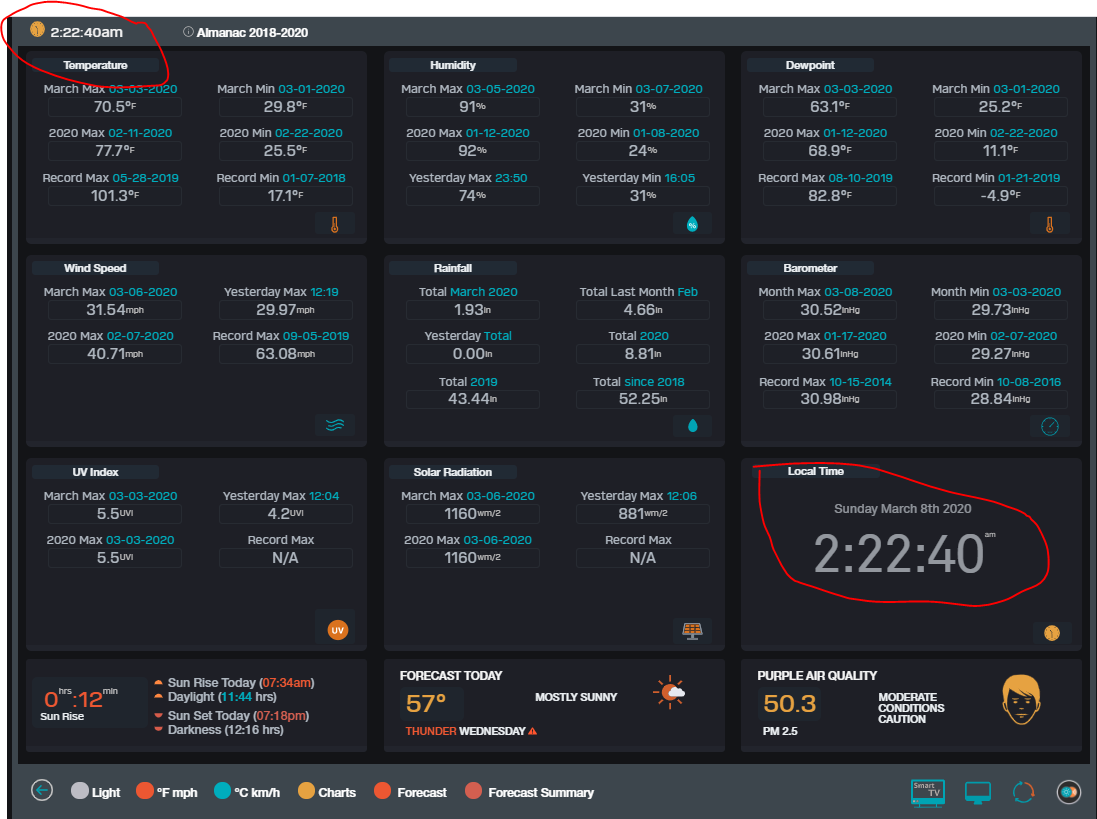Click the Daylight 11:44 hrs line
The image size is (1097, 819).
pos(222,697)
